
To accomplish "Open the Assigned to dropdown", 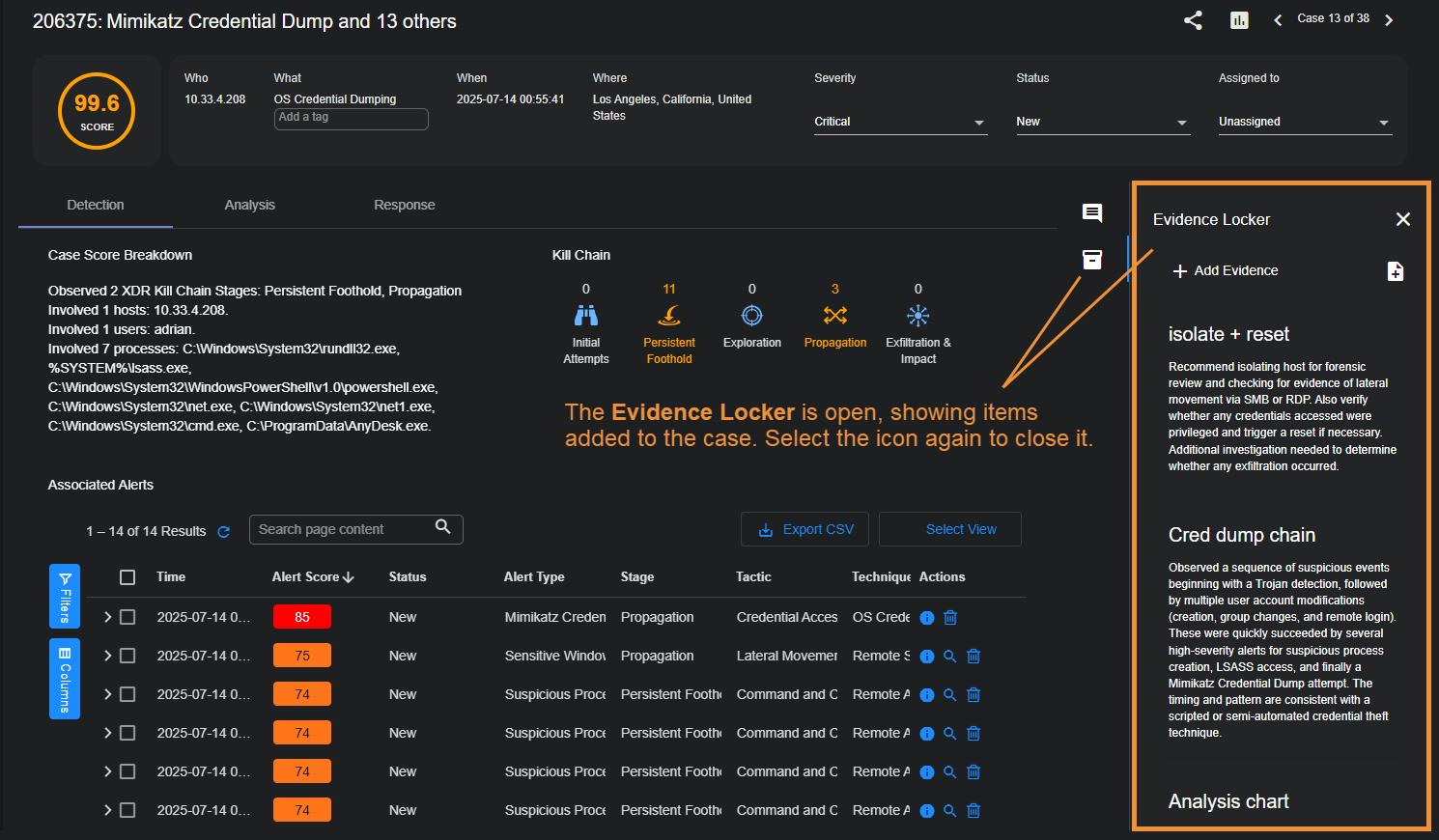I will [1304, 122].
